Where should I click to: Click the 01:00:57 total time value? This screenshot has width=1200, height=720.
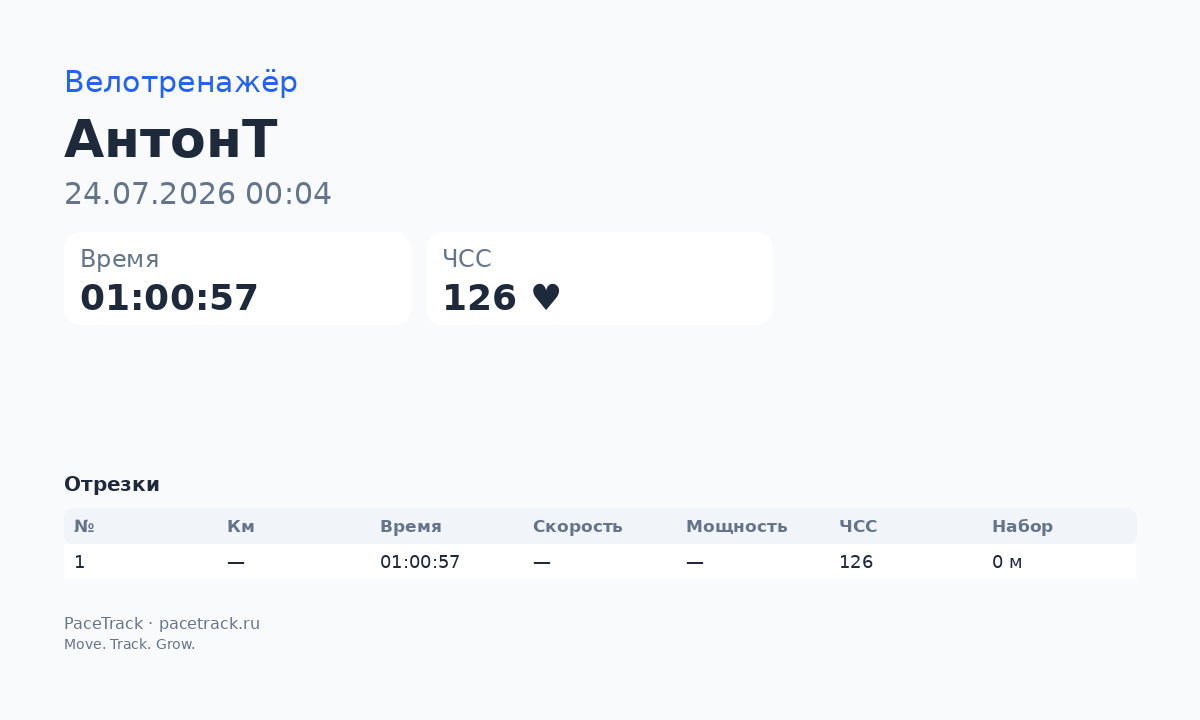[169, 298]
